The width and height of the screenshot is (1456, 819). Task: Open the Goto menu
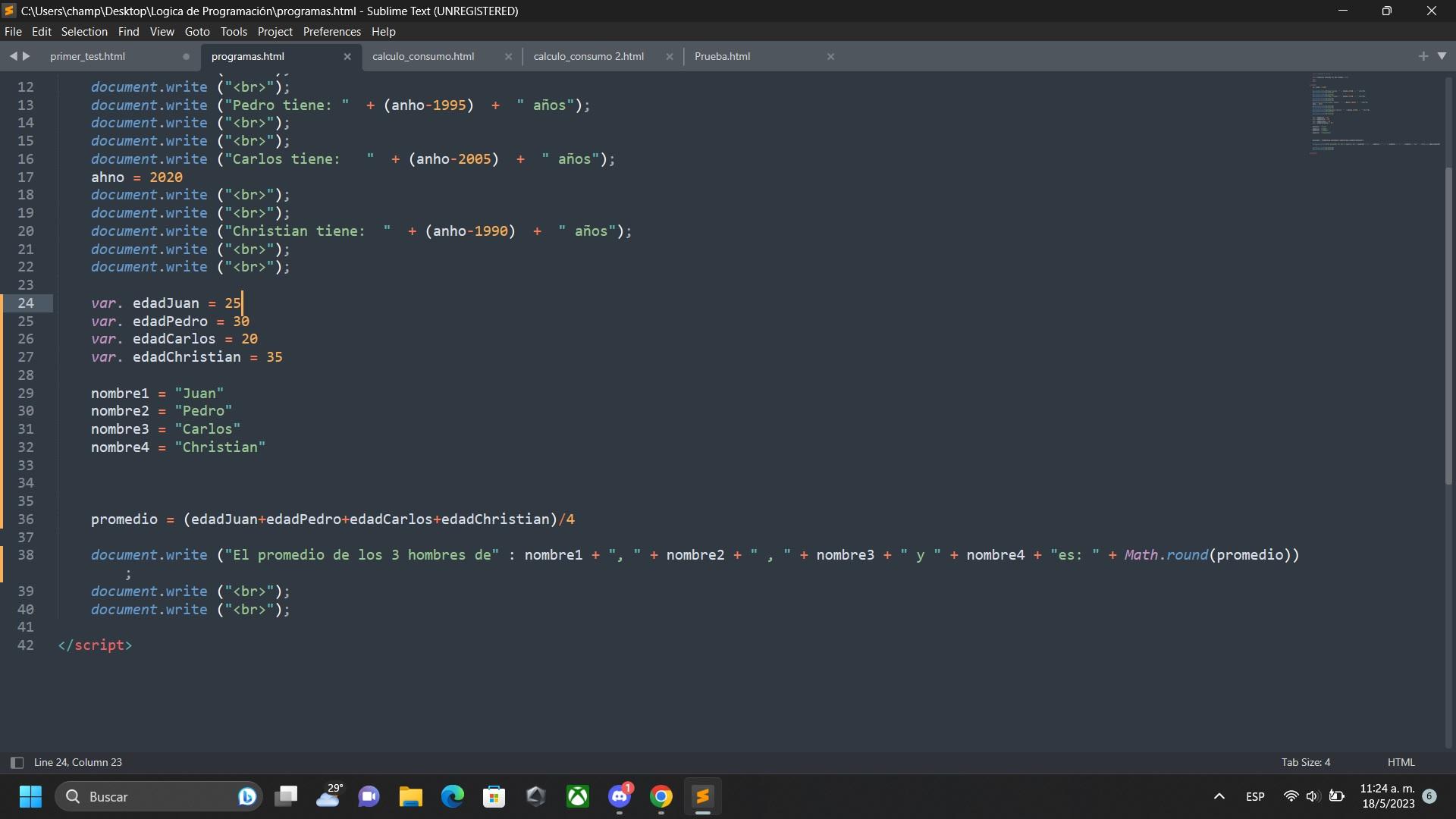point(197,31)
